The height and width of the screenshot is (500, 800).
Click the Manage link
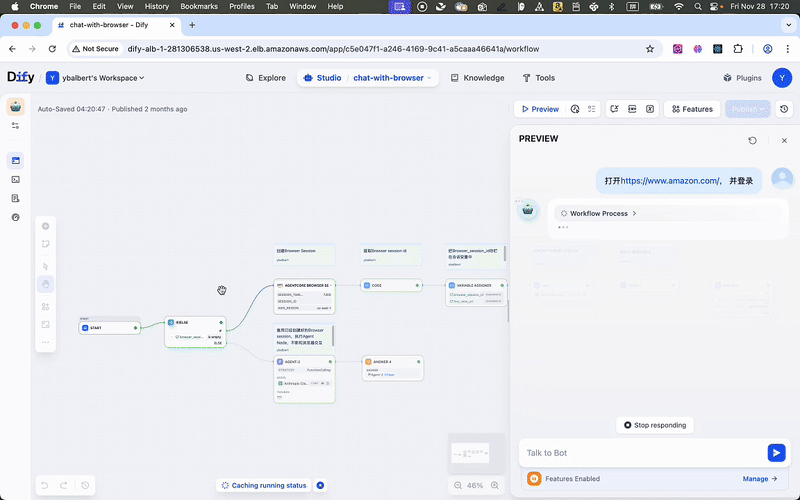pyautogui.click(x=759, y=479)
